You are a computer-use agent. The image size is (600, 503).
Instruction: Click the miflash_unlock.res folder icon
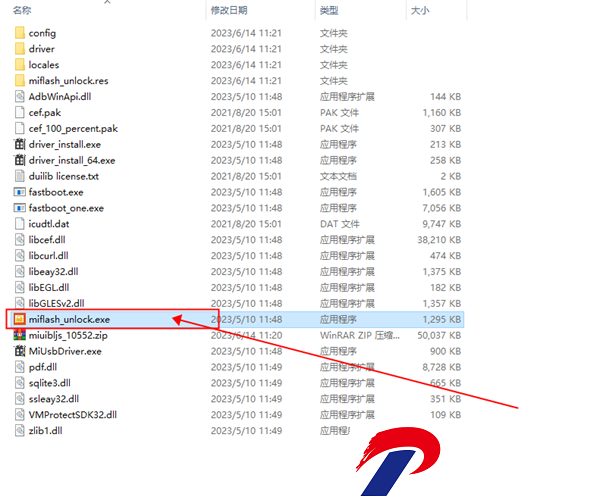click(x=20, y=81)
